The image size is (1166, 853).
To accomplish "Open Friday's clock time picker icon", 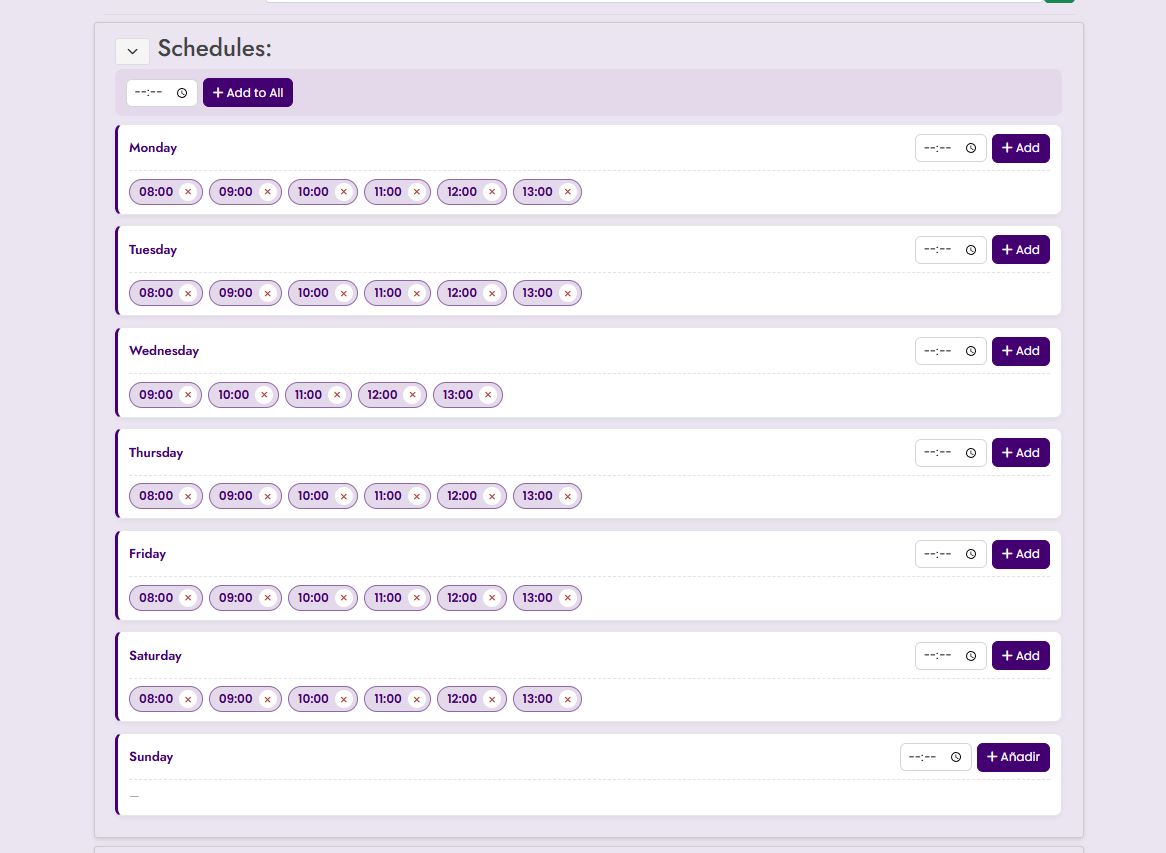I will [x=971, y=554].
